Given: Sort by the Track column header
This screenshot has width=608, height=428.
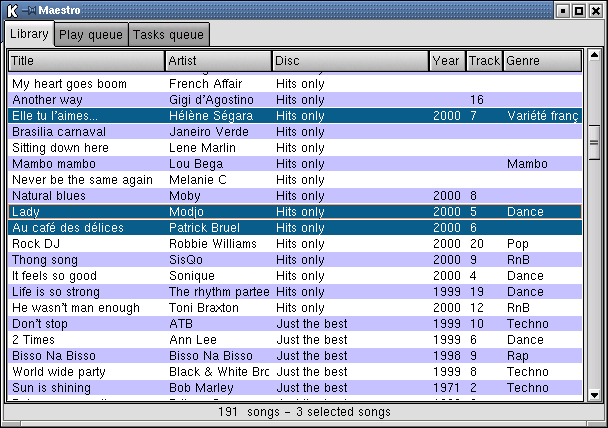Looking at the screenshot, I should (484, 61).
